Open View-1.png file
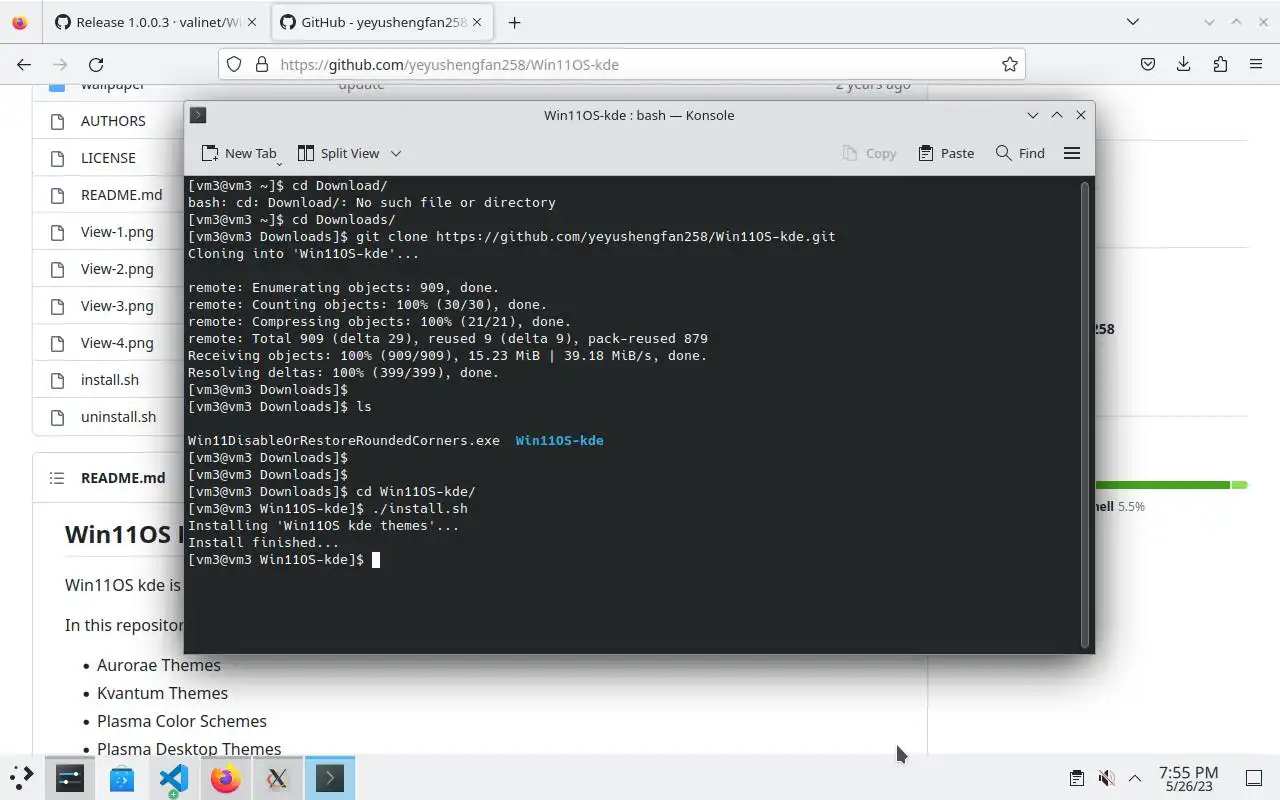The width and height of the screenshot is (1280, 800). [117, 232]
